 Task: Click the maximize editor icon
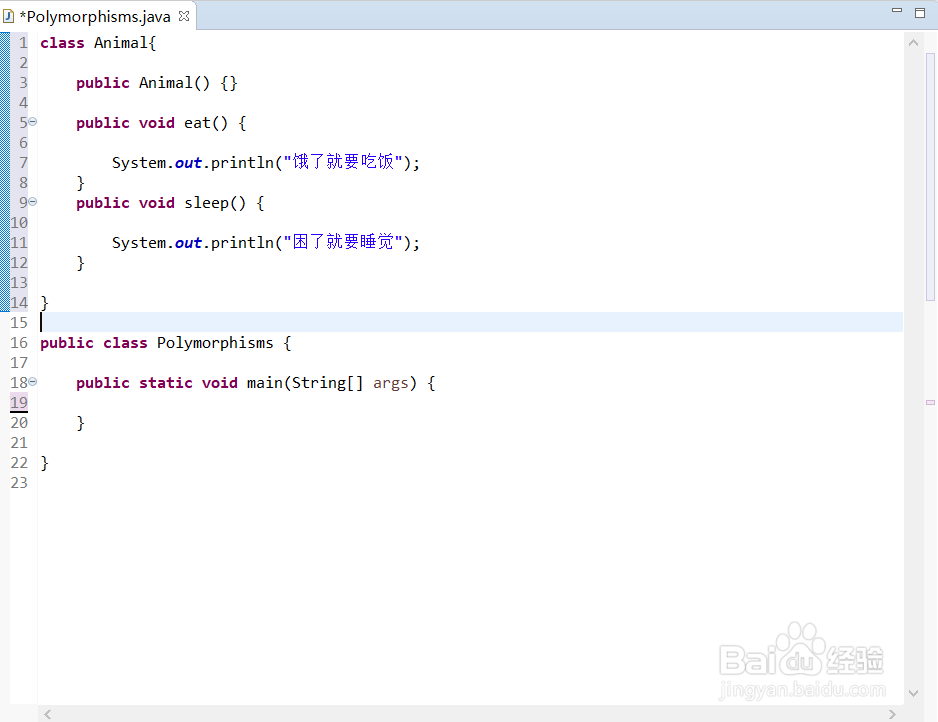pyautogui.click(x=918, y=10)
